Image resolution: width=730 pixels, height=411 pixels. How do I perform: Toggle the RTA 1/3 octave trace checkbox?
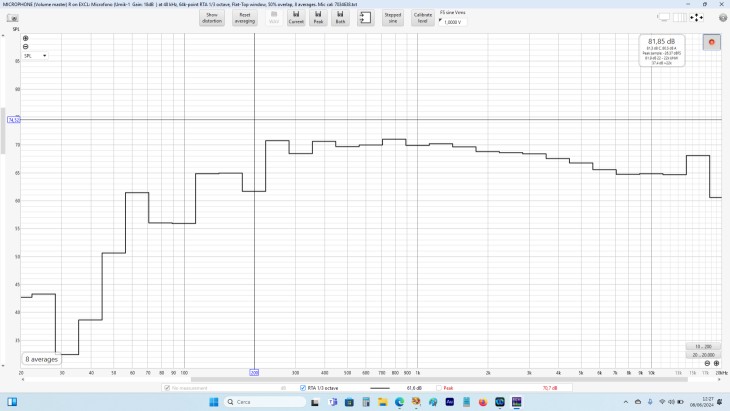point(303,388)
